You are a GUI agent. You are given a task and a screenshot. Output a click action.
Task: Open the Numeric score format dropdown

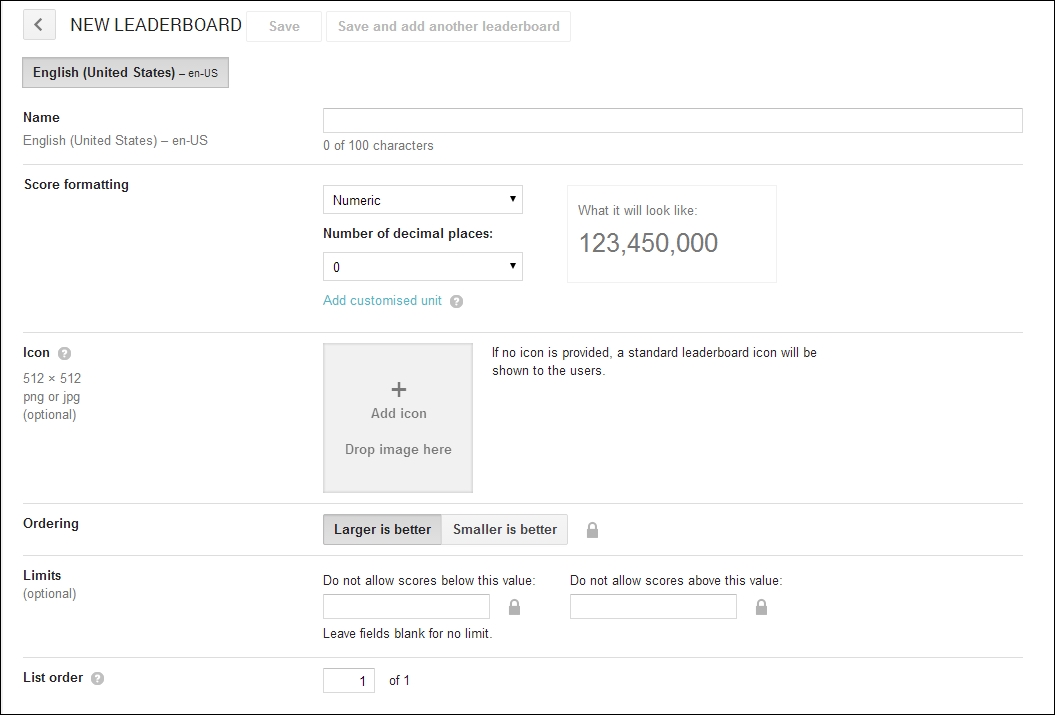click(422, 200)
